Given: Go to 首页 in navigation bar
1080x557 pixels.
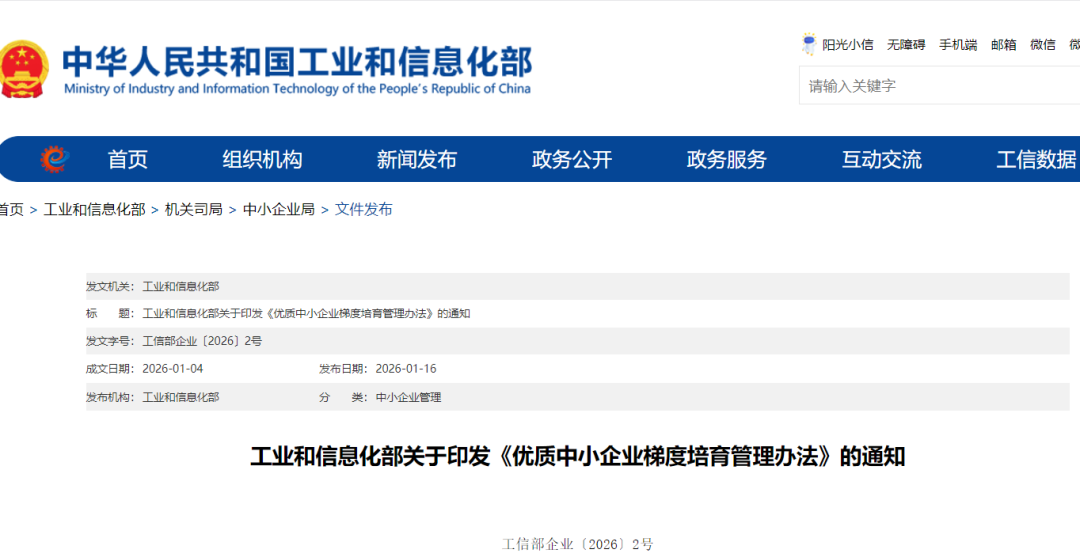Looking at the screenshot, I should (128, 160).
